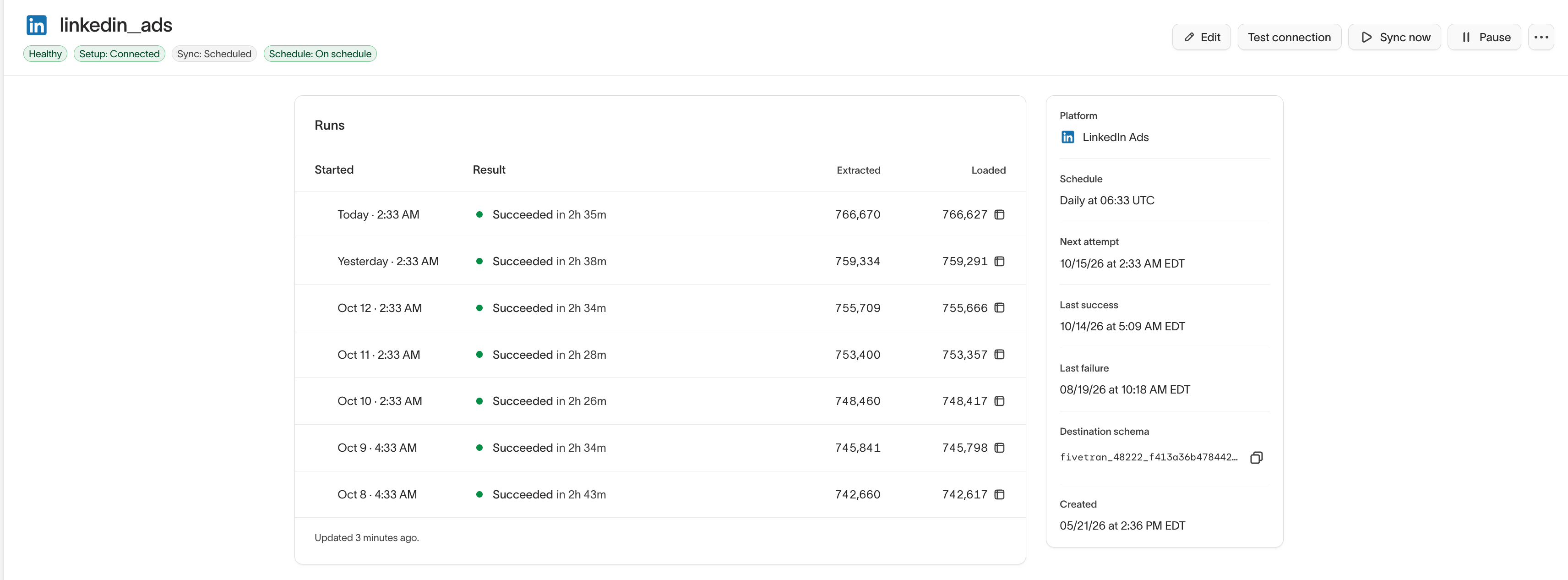Open logs icon for Oct 8 run
The height and width of the screenshot is (580, 1568).
999,494
